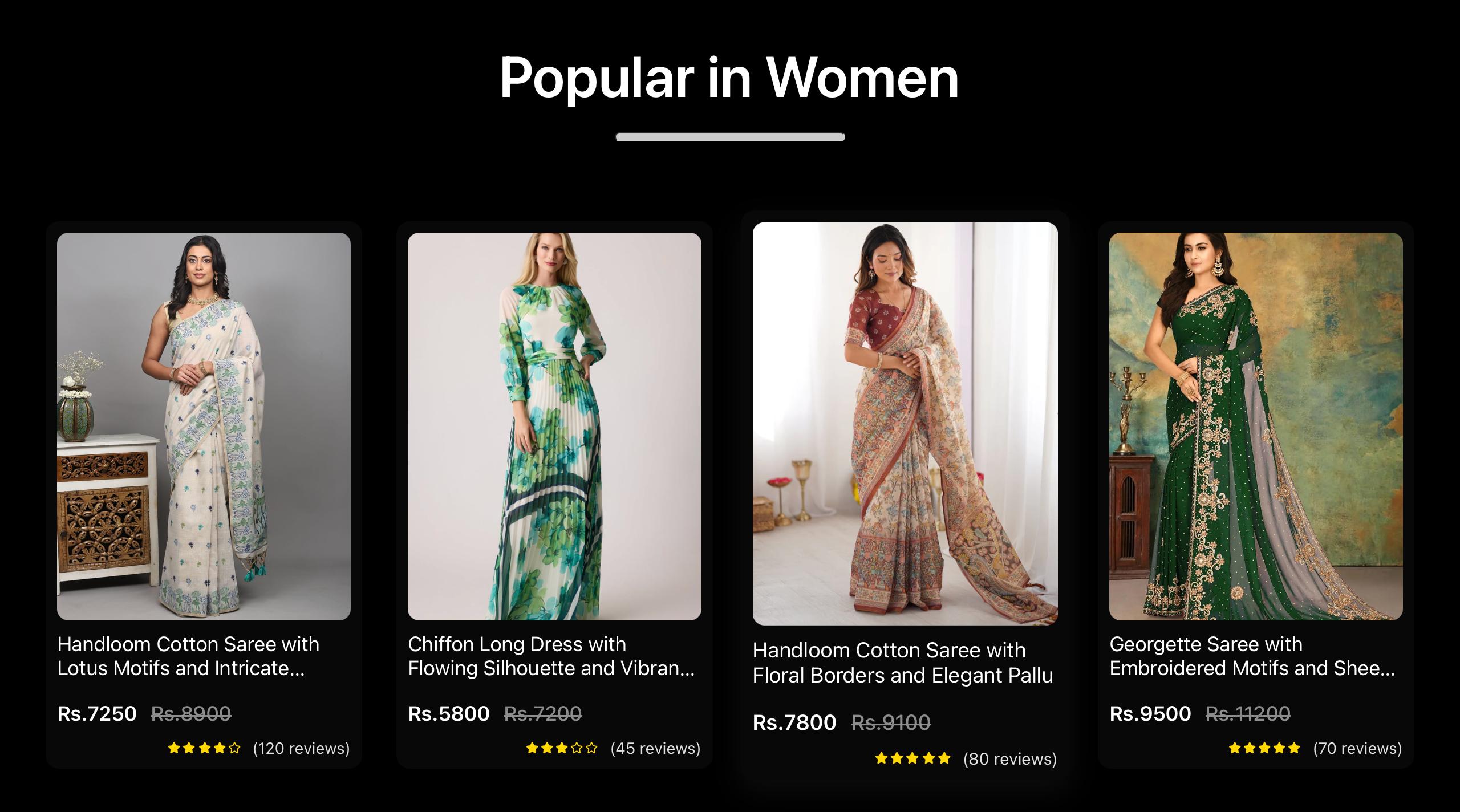Viewport: 1460px width, 812px height.
Task: Open the green Georgette Saree product image
Action: pyautogui.click(x=1256, y=426)
